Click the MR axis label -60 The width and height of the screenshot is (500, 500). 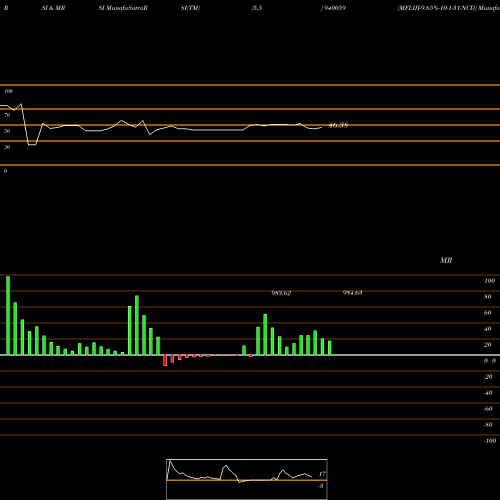pyautogui.click(x=488, y=409)
